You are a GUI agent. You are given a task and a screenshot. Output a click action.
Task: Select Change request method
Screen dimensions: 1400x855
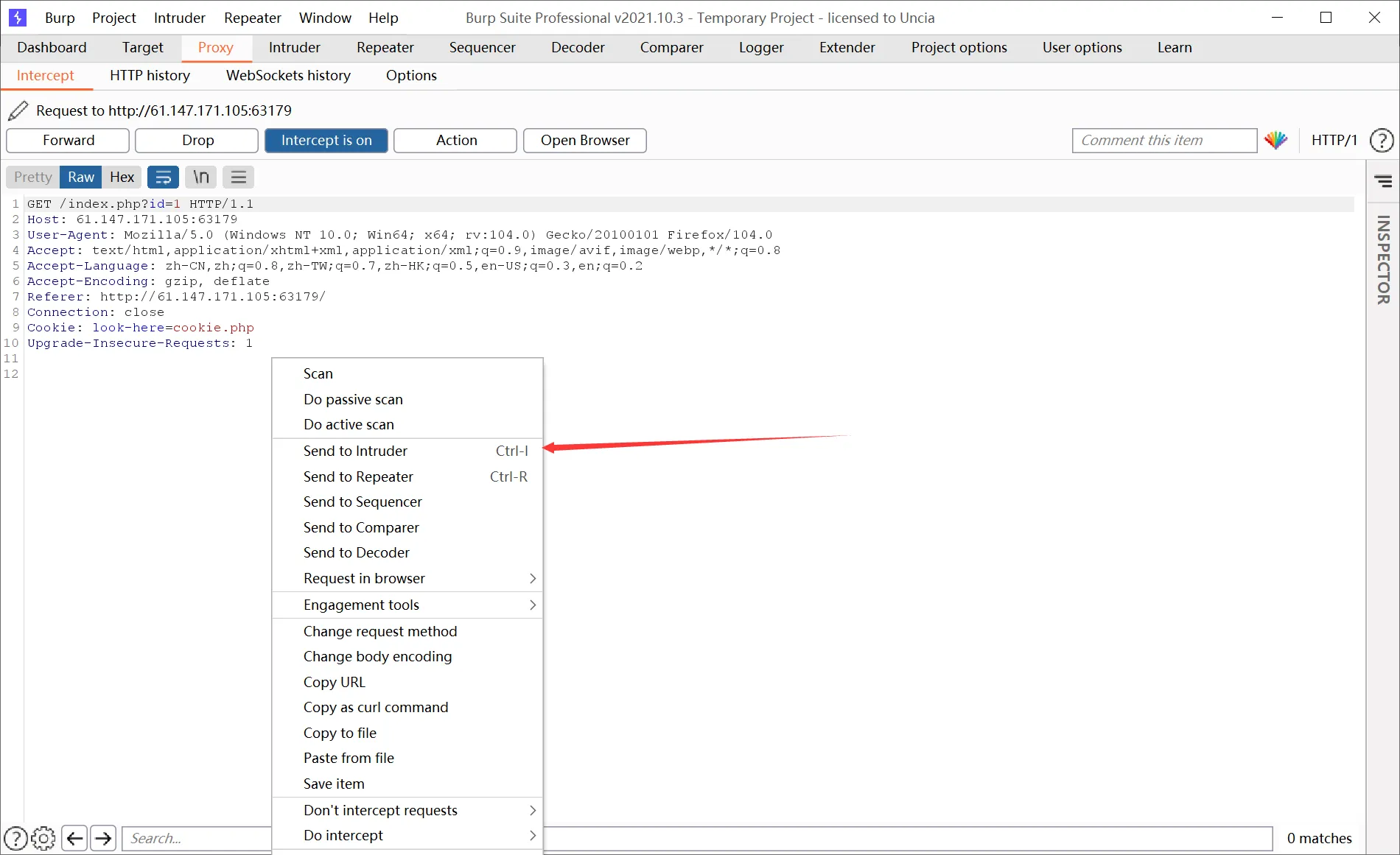click(407, 631)
